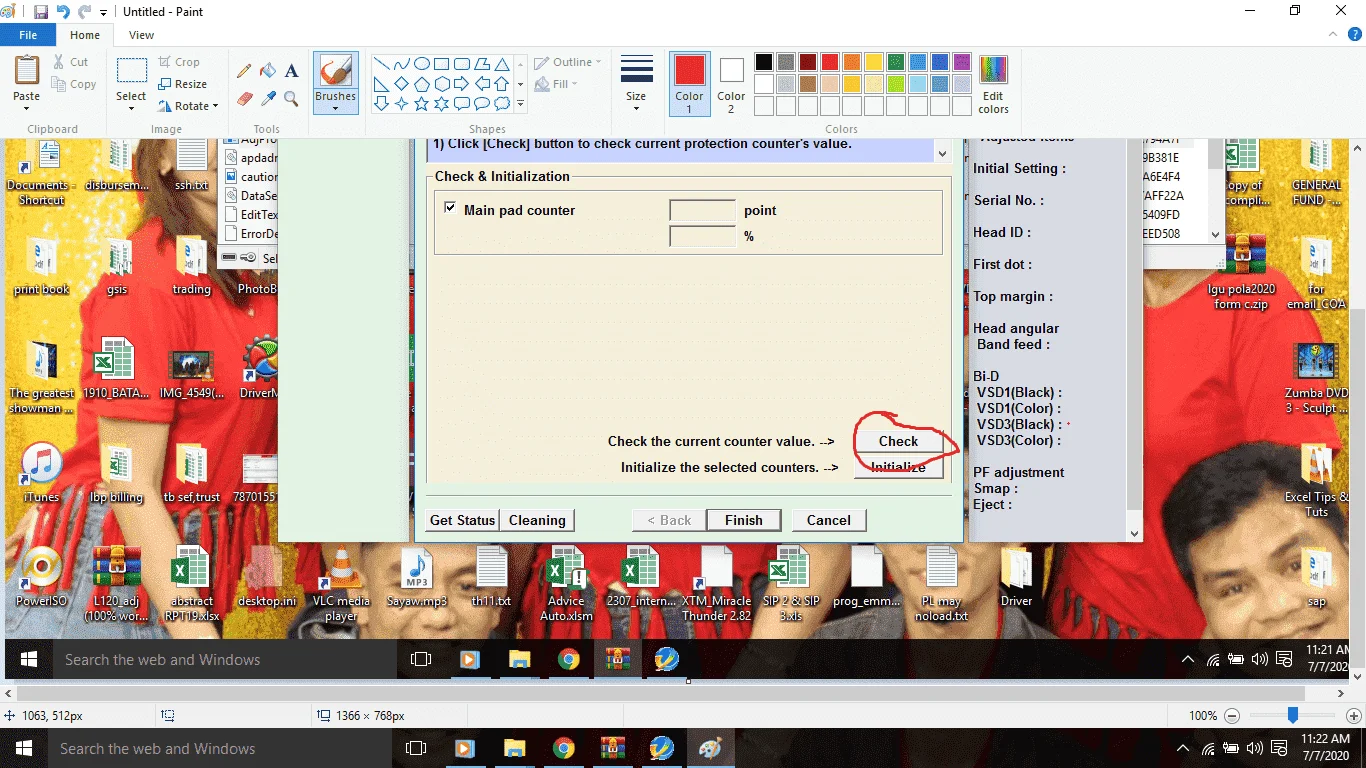Choose the Rounded rectangle shape

click(462, 63)
